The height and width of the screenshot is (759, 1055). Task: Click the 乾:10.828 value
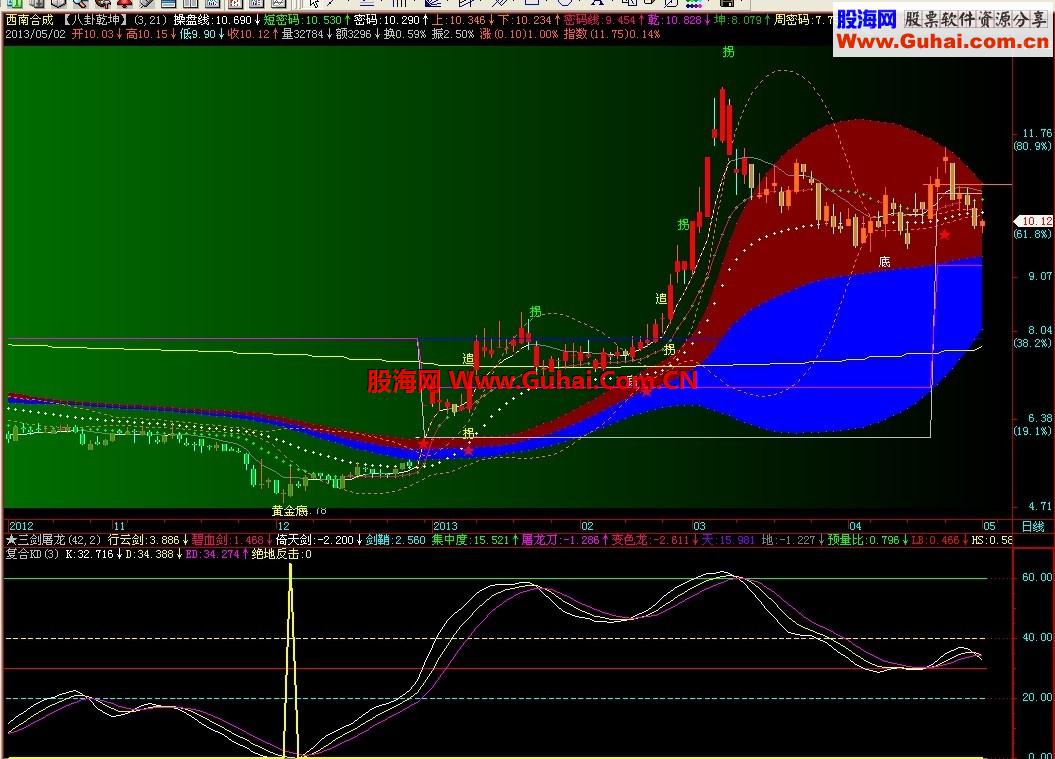[x=674, y=20]
